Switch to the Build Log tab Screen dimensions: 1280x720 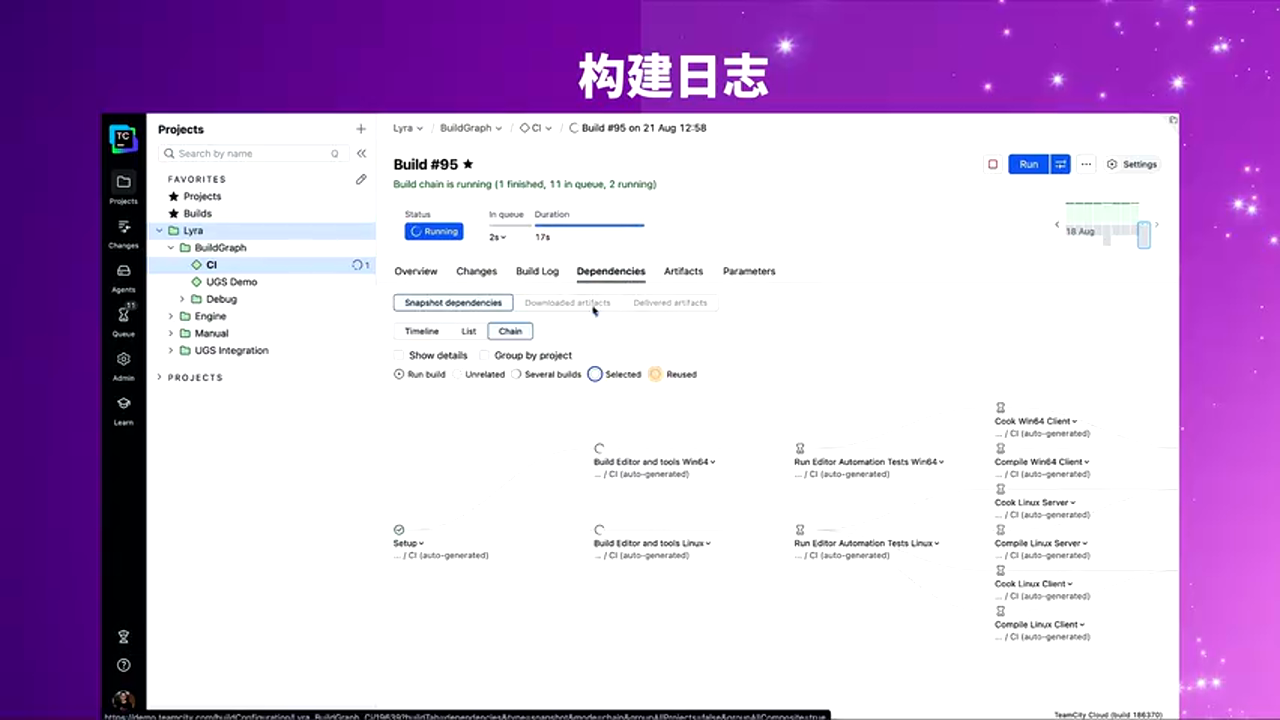tap(537, 271)
